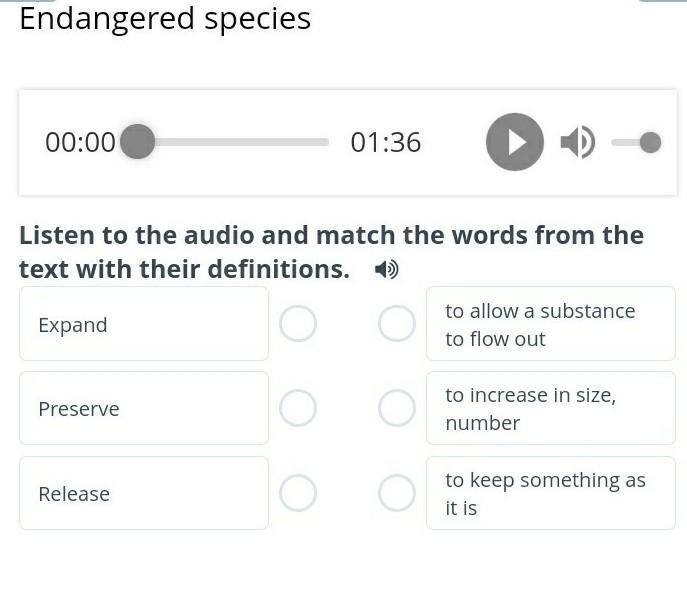Play the Endangered species audio
Image resolution: width=687 pixels, height=589 pixels.
coord(515,142)
